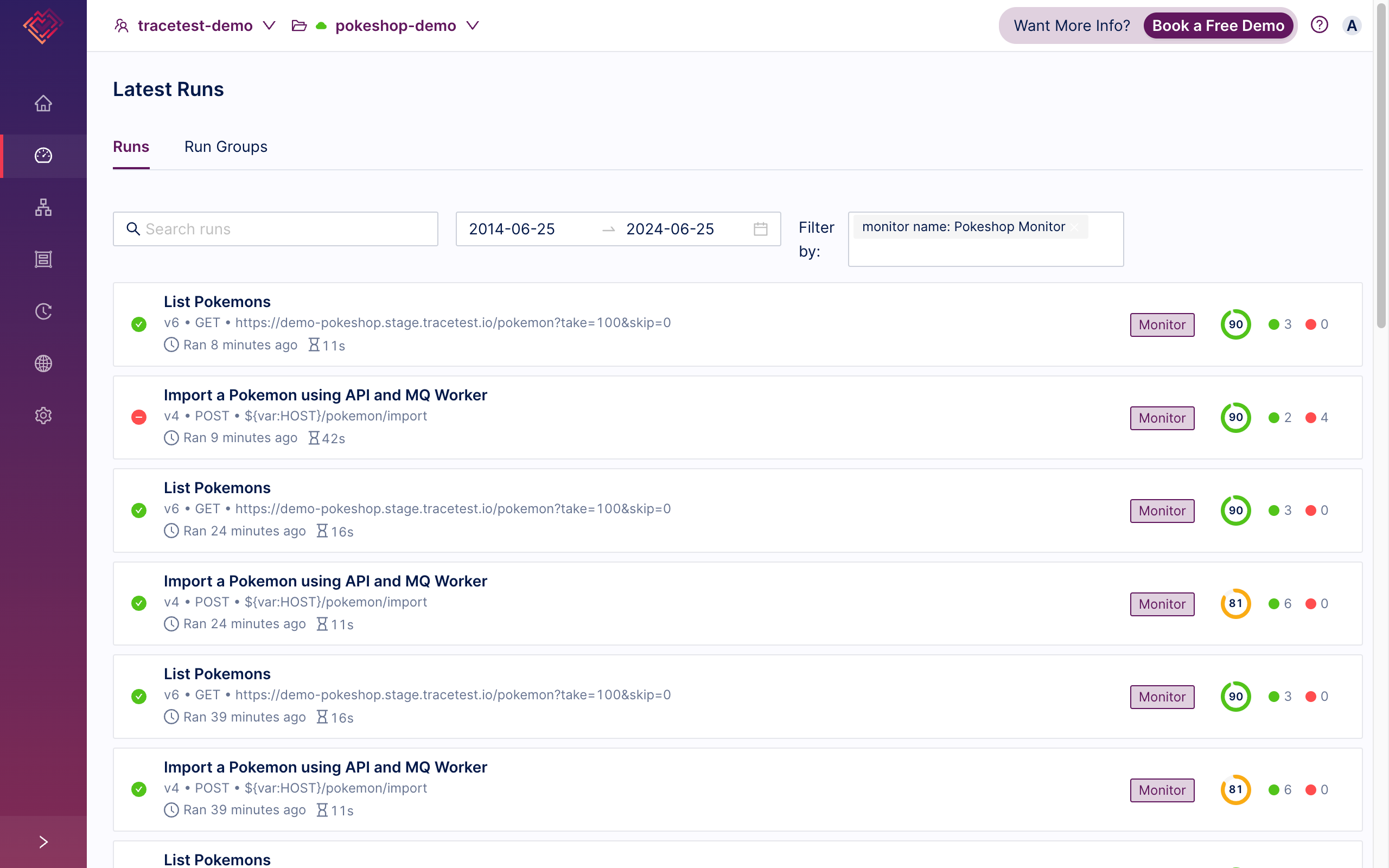The image size is (1389, 868).
Task: Click the Book a Free Demo button
Action: (x=1218, y=26)
